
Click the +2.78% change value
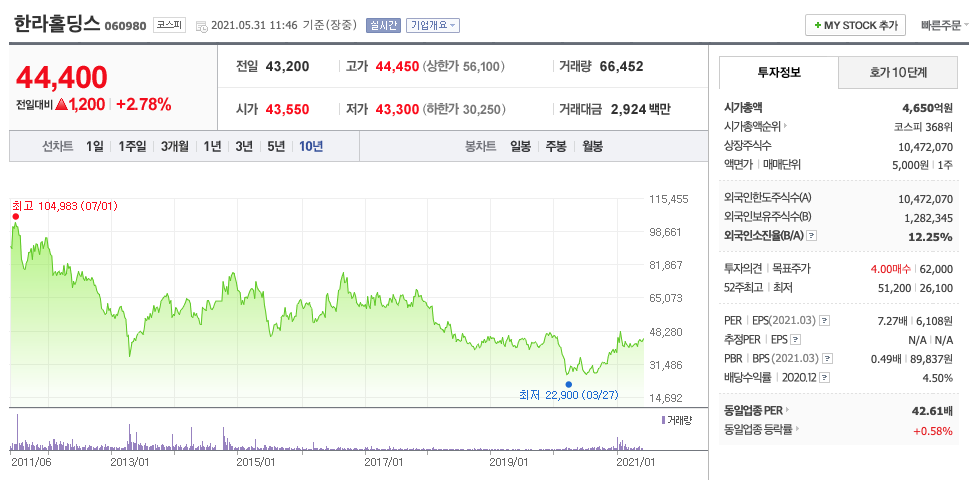(x=144, y=104)
